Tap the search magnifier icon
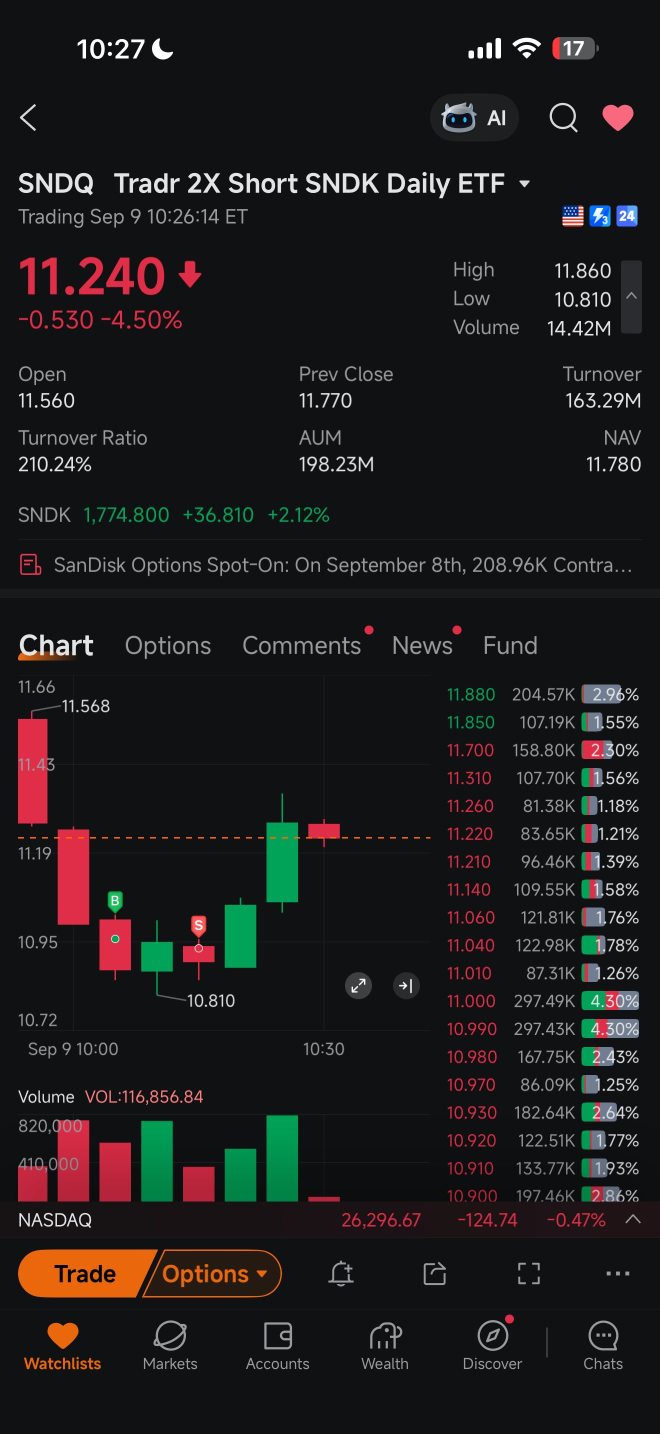 pos(563,118)
